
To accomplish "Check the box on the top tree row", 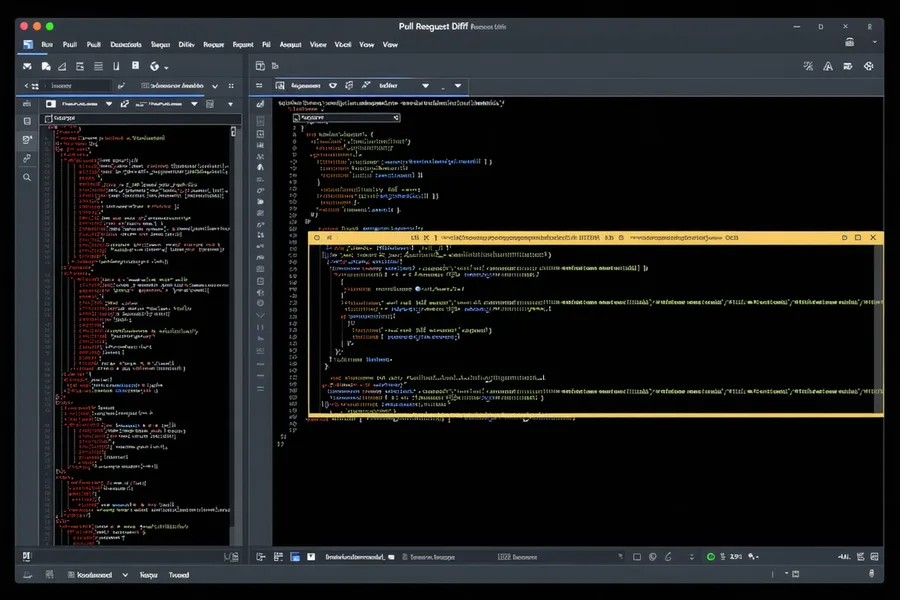I will [x=49, y=118].
